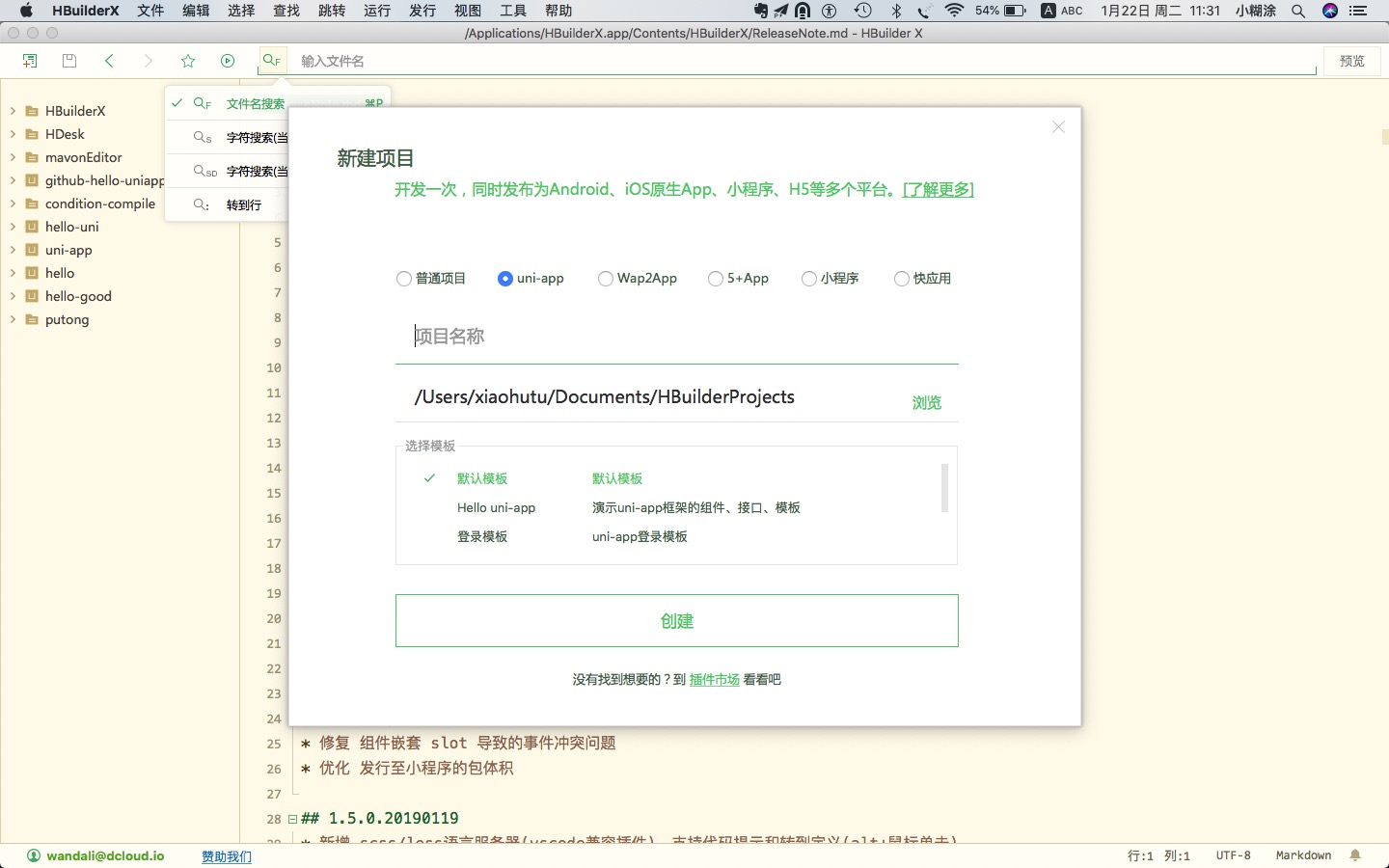Select the 普通项目 radio button
1389x868 pixels.
[404, 279]
